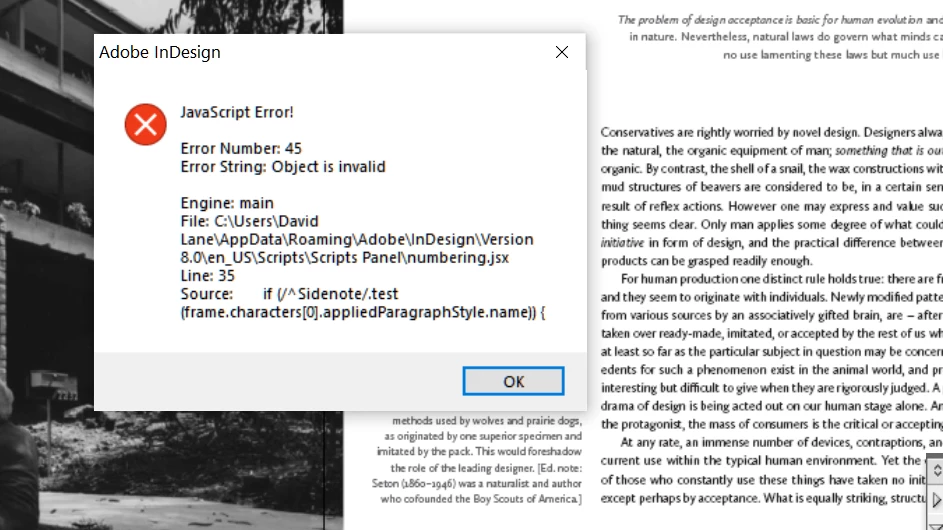Image resolution: width=943 pixels, height=530 pixels.
Task: Click the right-pointing triangle at document edge
Action: 936,500
